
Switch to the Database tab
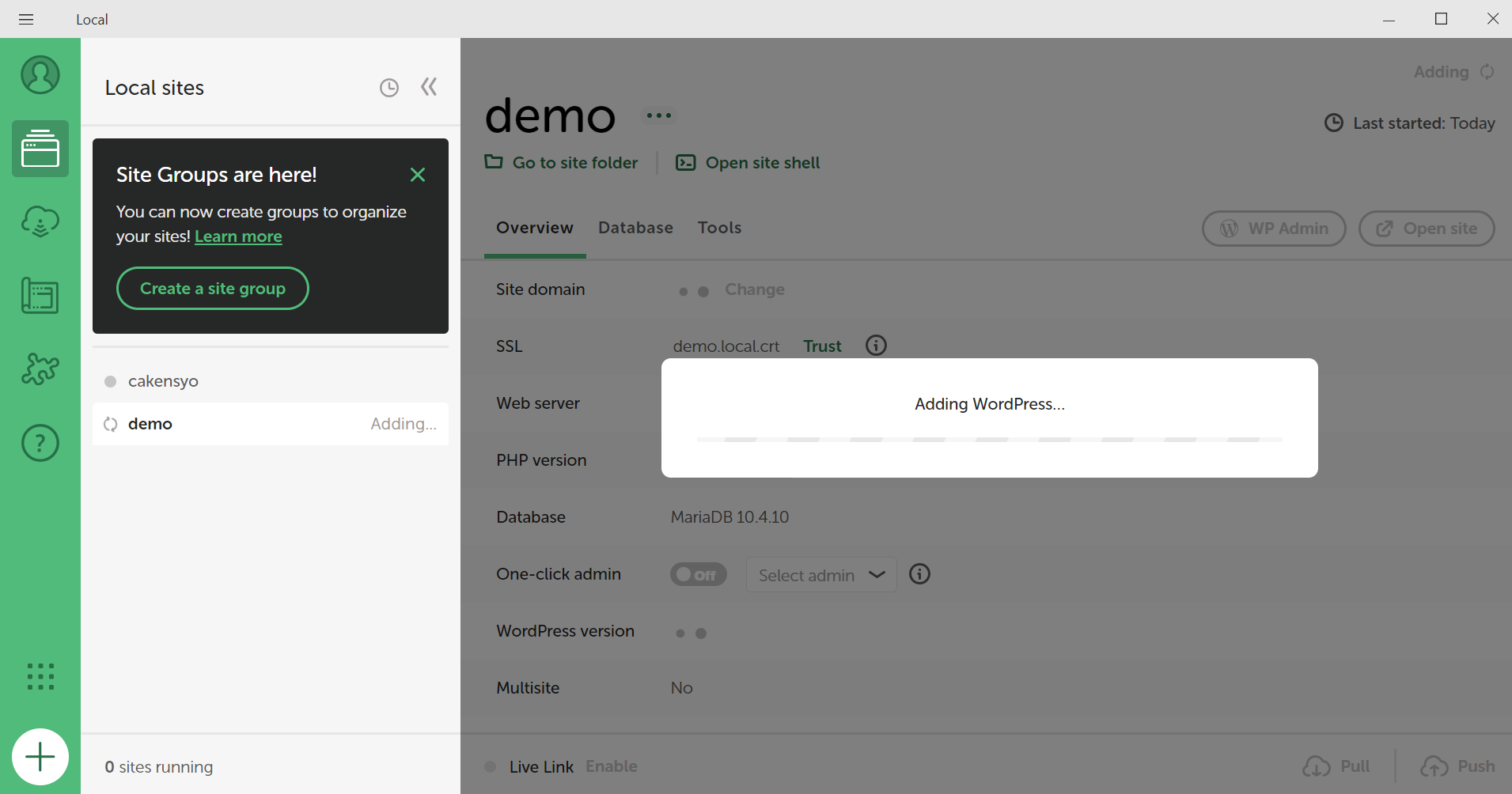pyautogui.click(x=635, y=228)
